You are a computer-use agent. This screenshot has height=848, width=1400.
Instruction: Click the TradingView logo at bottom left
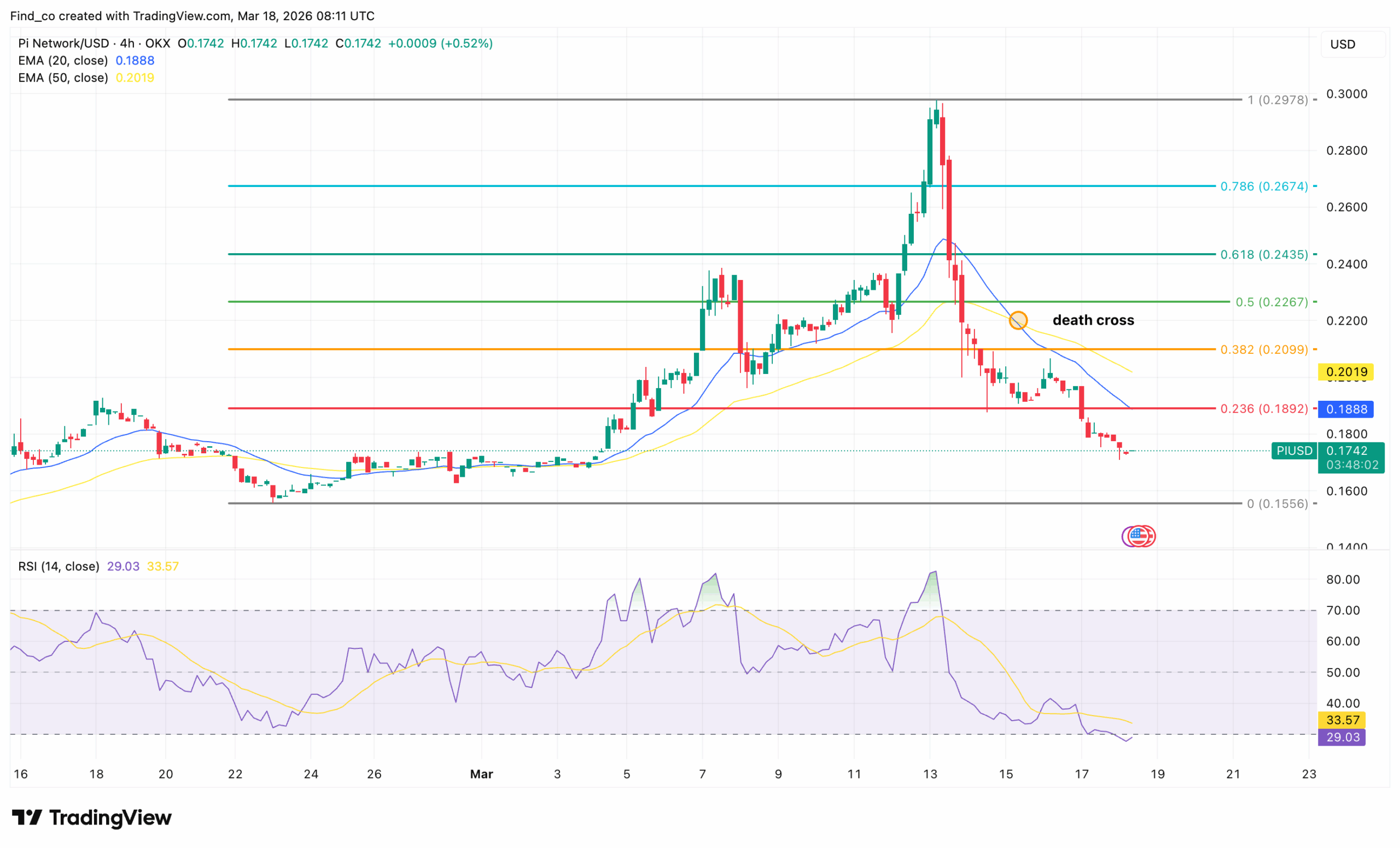click(91, 817)
